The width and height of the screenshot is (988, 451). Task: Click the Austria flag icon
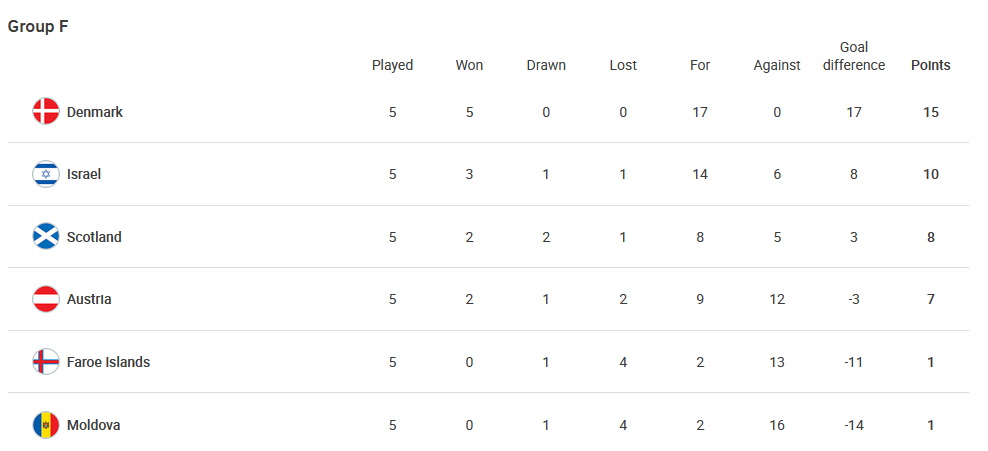(46, 299)
